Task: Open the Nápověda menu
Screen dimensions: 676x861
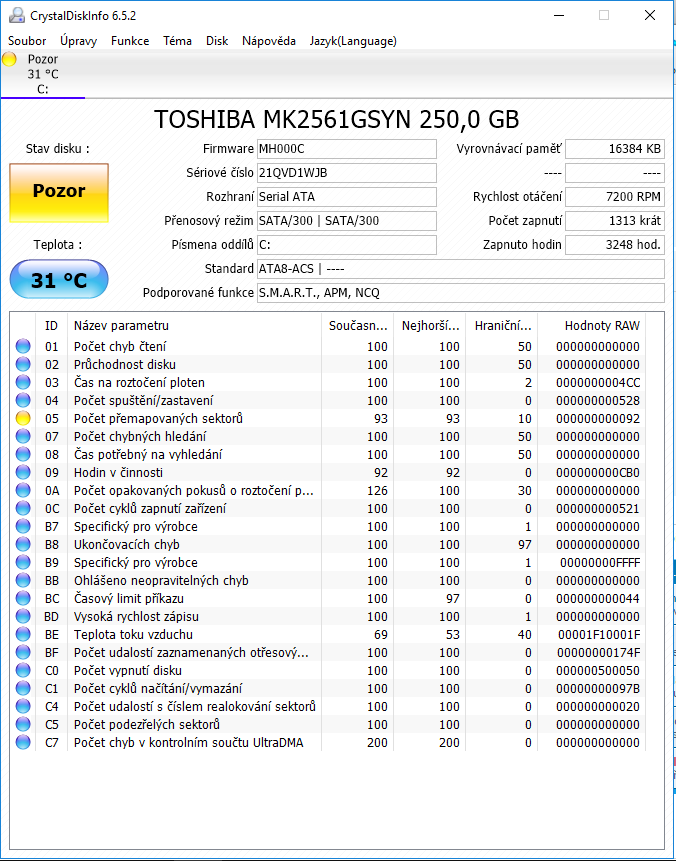Action: (x=269, y=41)
